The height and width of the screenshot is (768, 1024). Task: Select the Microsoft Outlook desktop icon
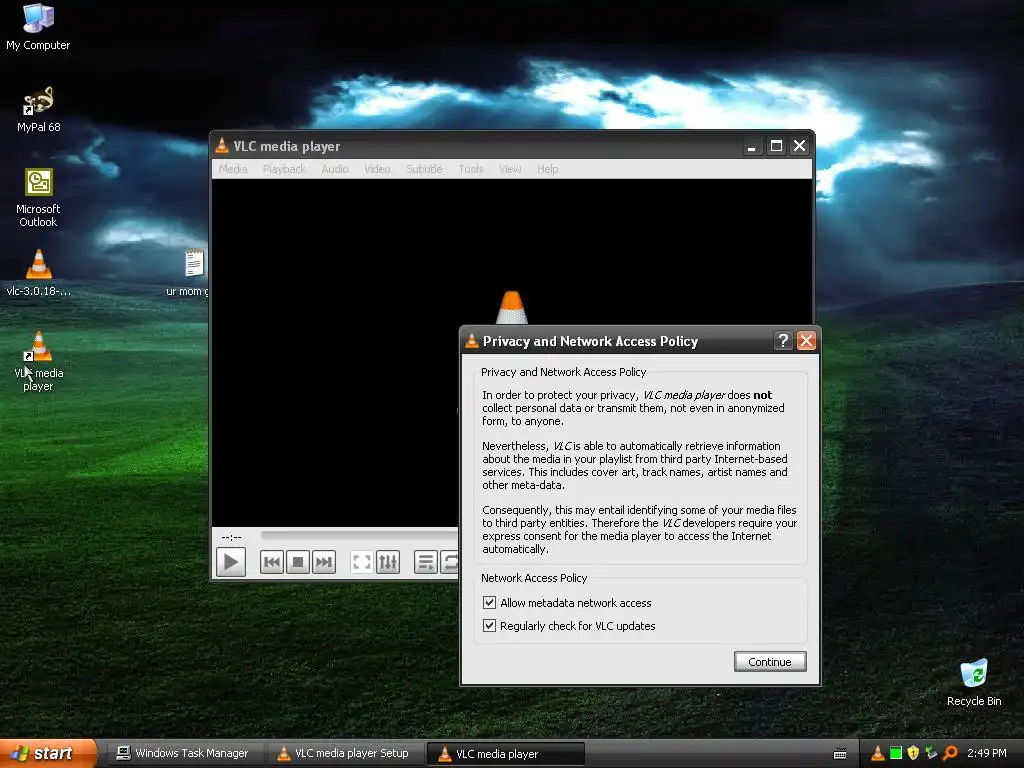coord(39,198)
